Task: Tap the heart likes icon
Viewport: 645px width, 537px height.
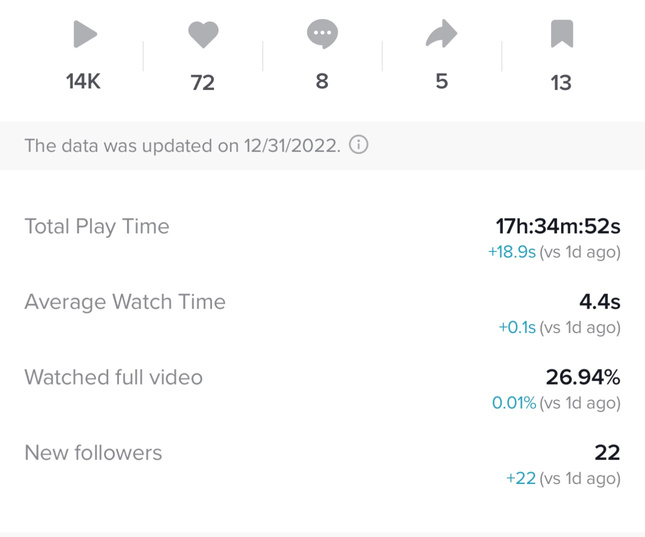Action: tap(203, 36)
